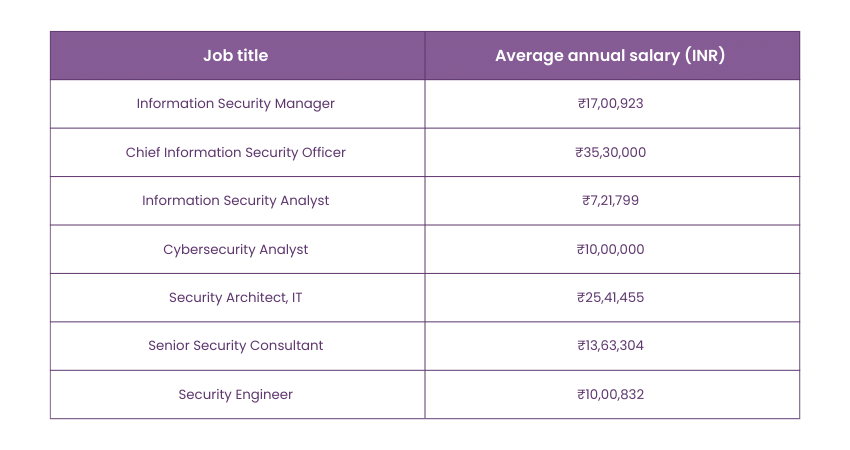Viewport: 850px width, 450px height.
Task: Click the ₹7,21,799 salary value
Action: tap(610, 200)
